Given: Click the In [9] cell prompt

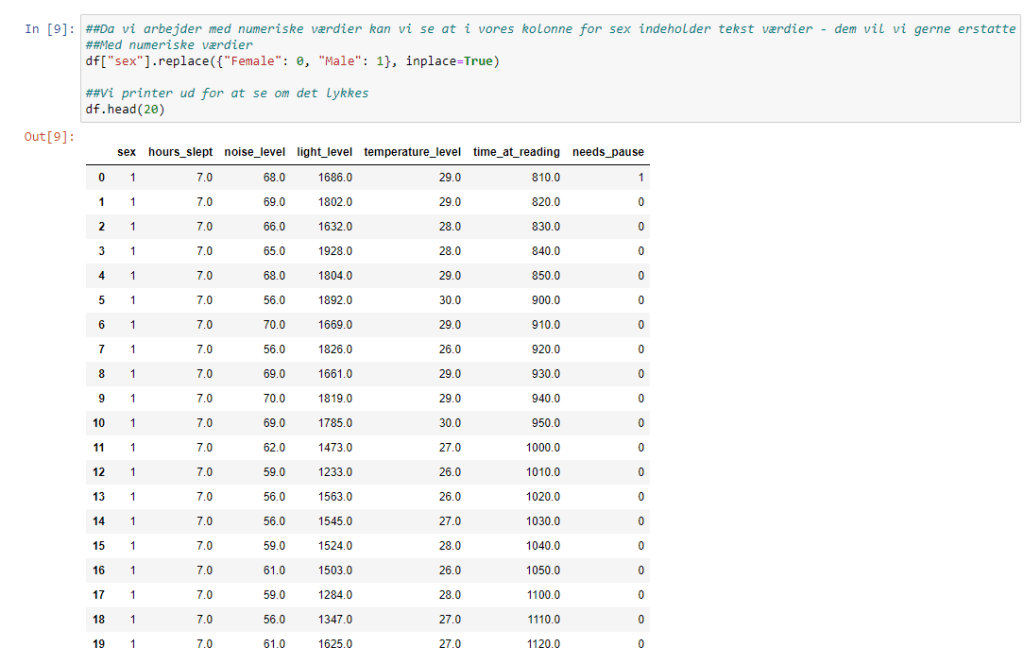Looking at the screenshot, I should [x=49, y=29].
